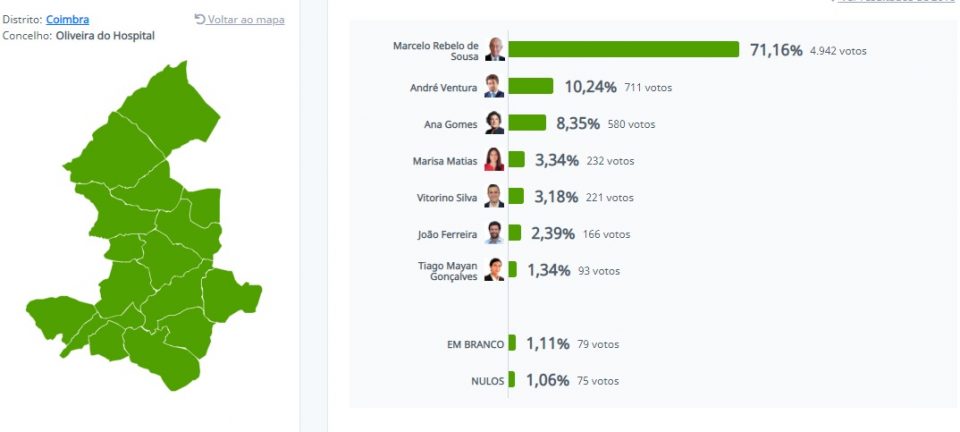Click Tiago Mayan Gonçalves's candidate photo
This screenshot has width=960, height=432.
click(x=495, y=270)
